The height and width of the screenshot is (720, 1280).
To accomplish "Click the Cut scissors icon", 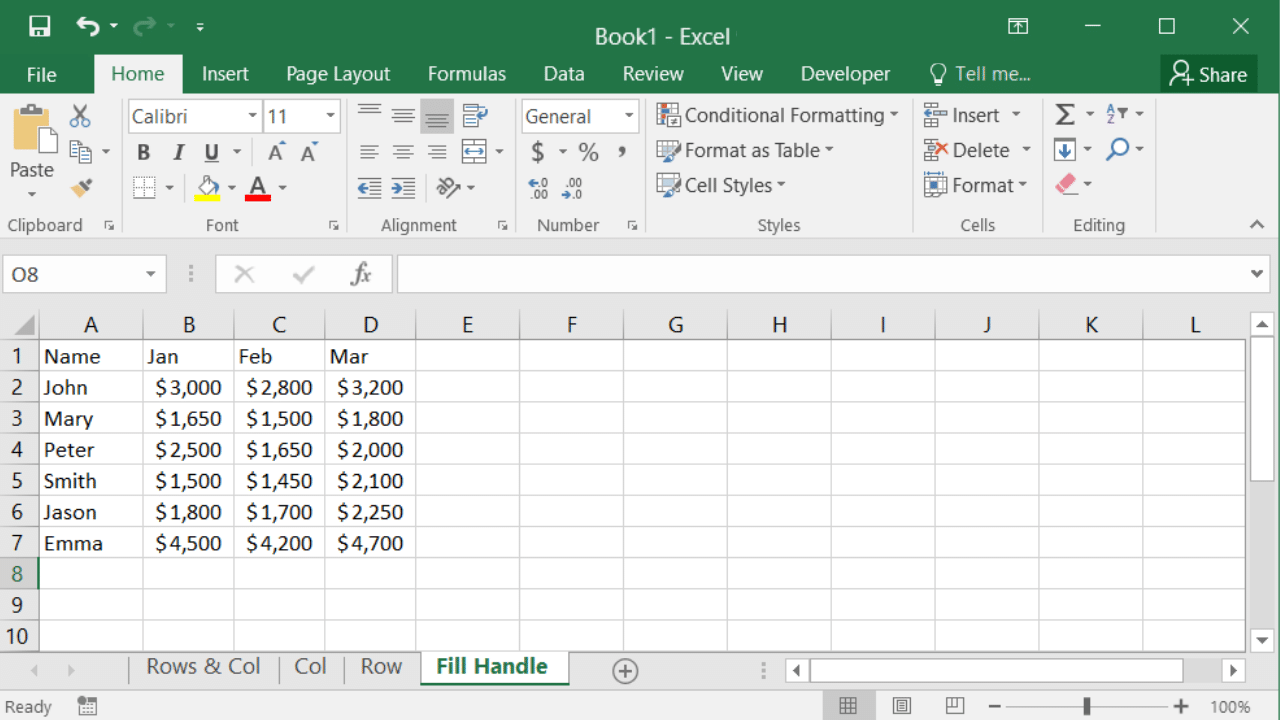I will (80, 116).
